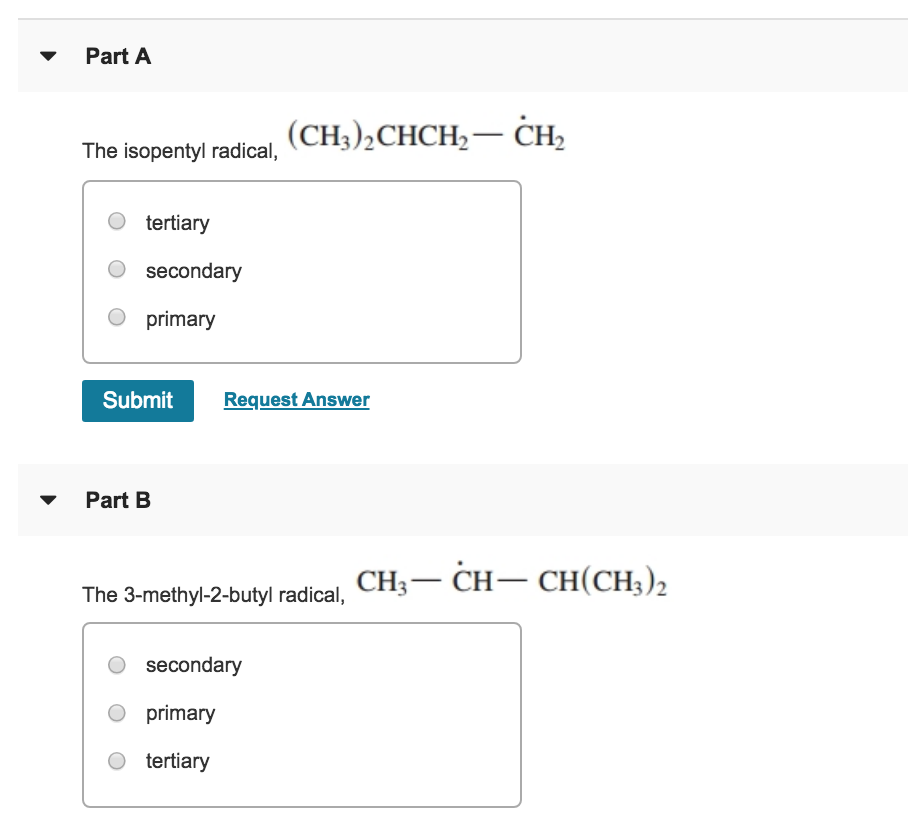908x818 pixels.
Task: Select the secondary radio button in Part A
Action: point(116,269)
